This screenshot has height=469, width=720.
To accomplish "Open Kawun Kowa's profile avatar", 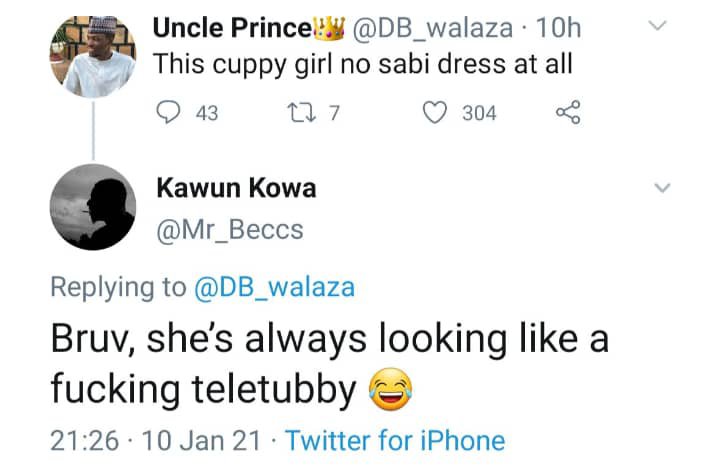I will click(92, 207).
